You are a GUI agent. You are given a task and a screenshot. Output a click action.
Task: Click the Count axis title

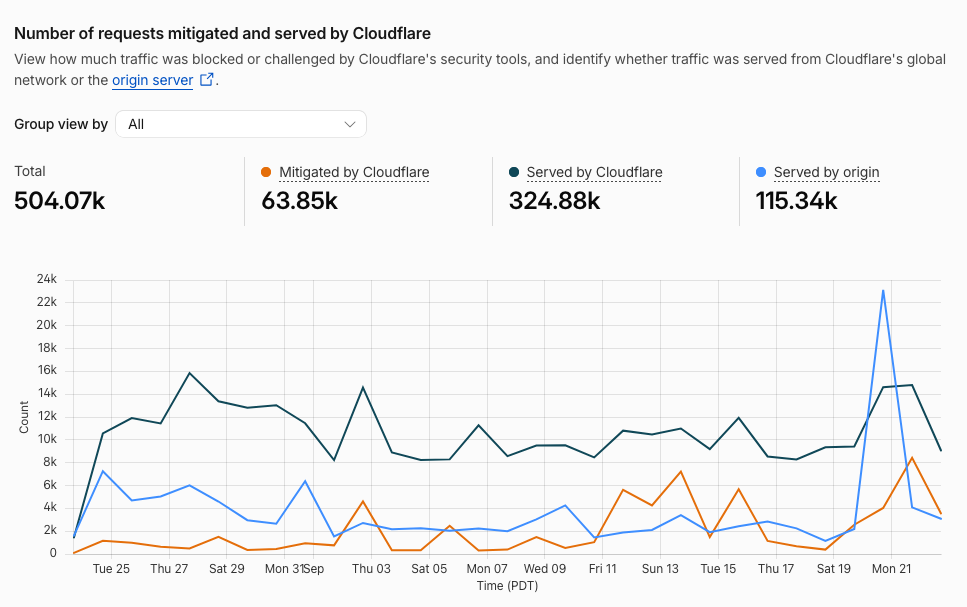(24, 418)
